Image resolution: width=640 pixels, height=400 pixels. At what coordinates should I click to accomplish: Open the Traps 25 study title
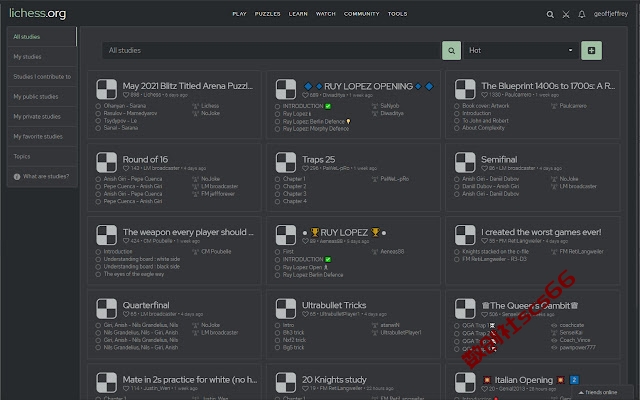coord(318,159)
